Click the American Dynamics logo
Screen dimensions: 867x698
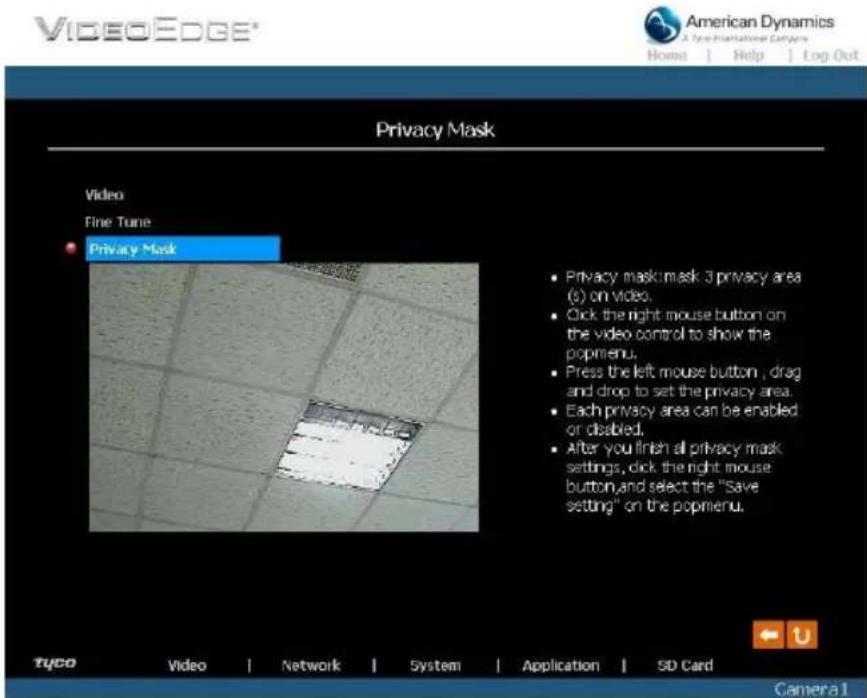739,25
